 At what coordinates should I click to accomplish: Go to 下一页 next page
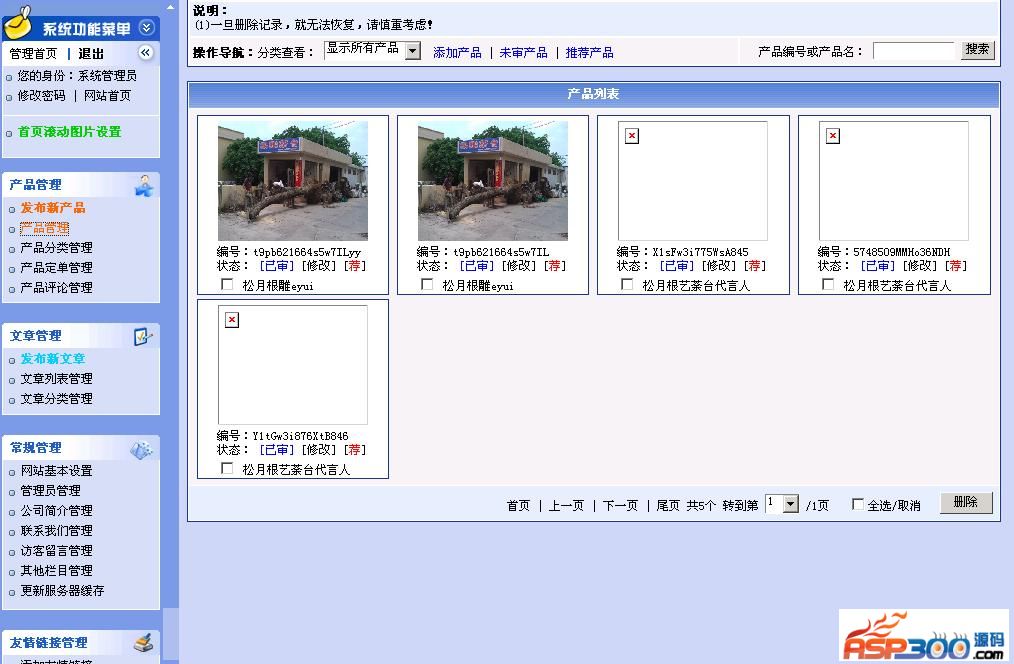(620, 506)
